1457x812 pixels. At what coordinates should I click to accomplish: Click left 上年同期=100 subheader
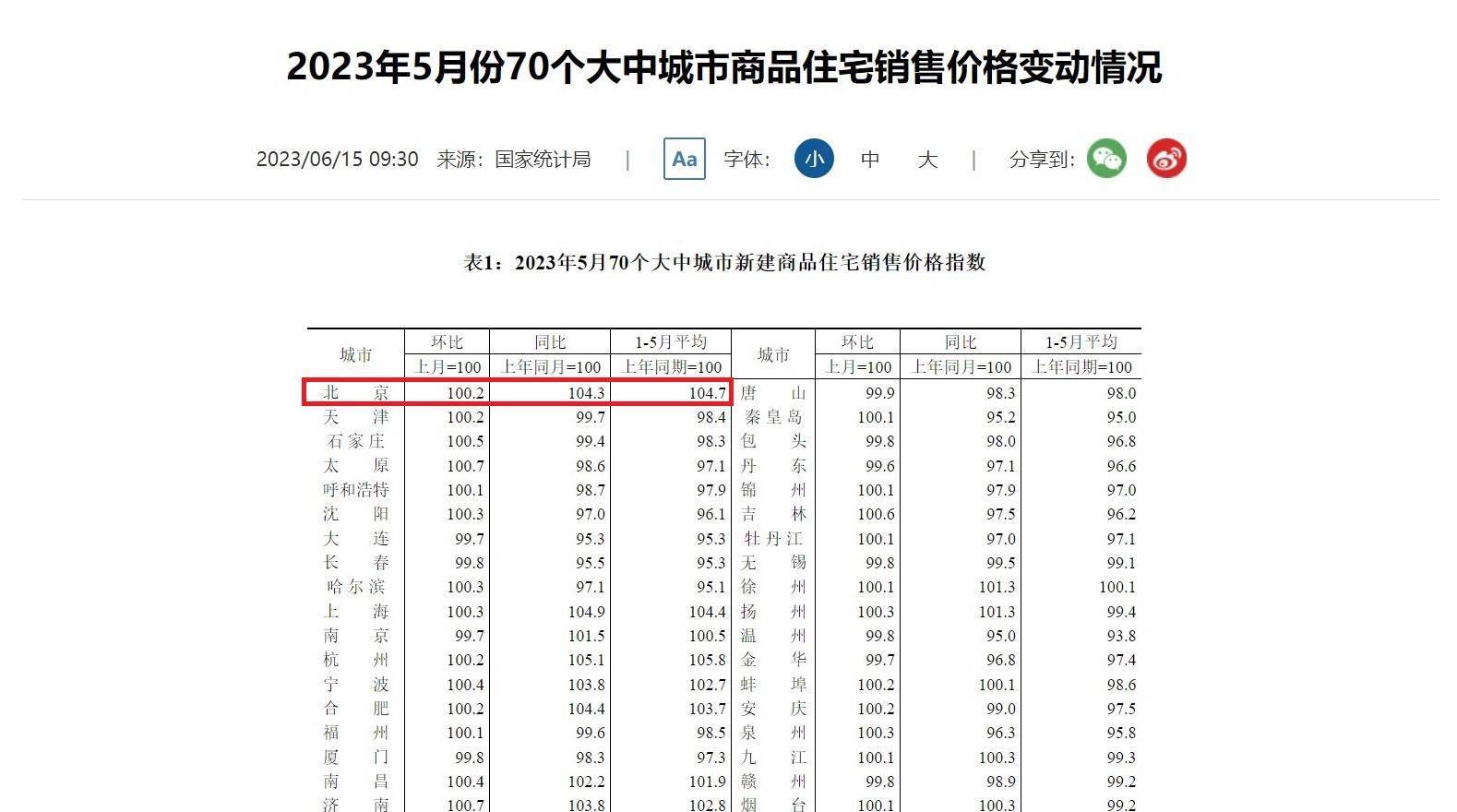672,366
